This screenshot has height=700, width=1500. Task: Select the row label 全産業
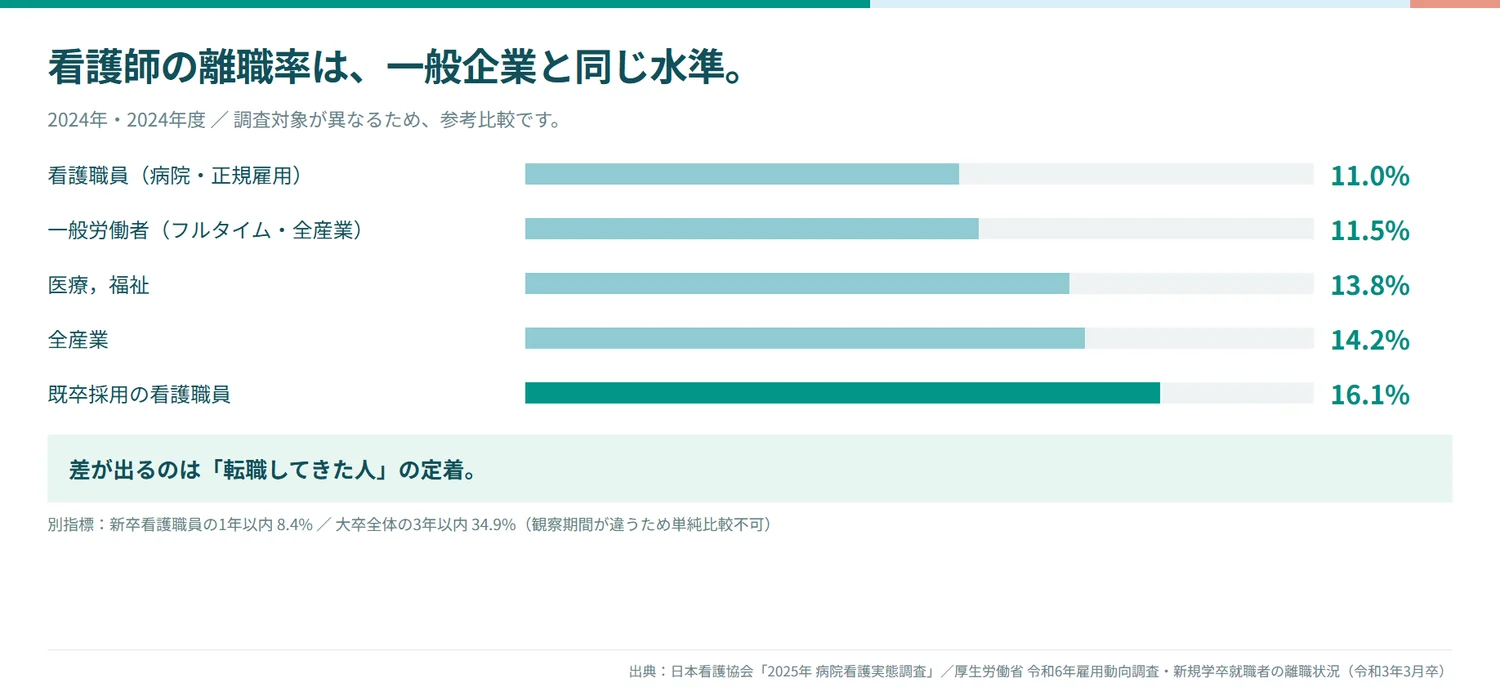point(78,340)
